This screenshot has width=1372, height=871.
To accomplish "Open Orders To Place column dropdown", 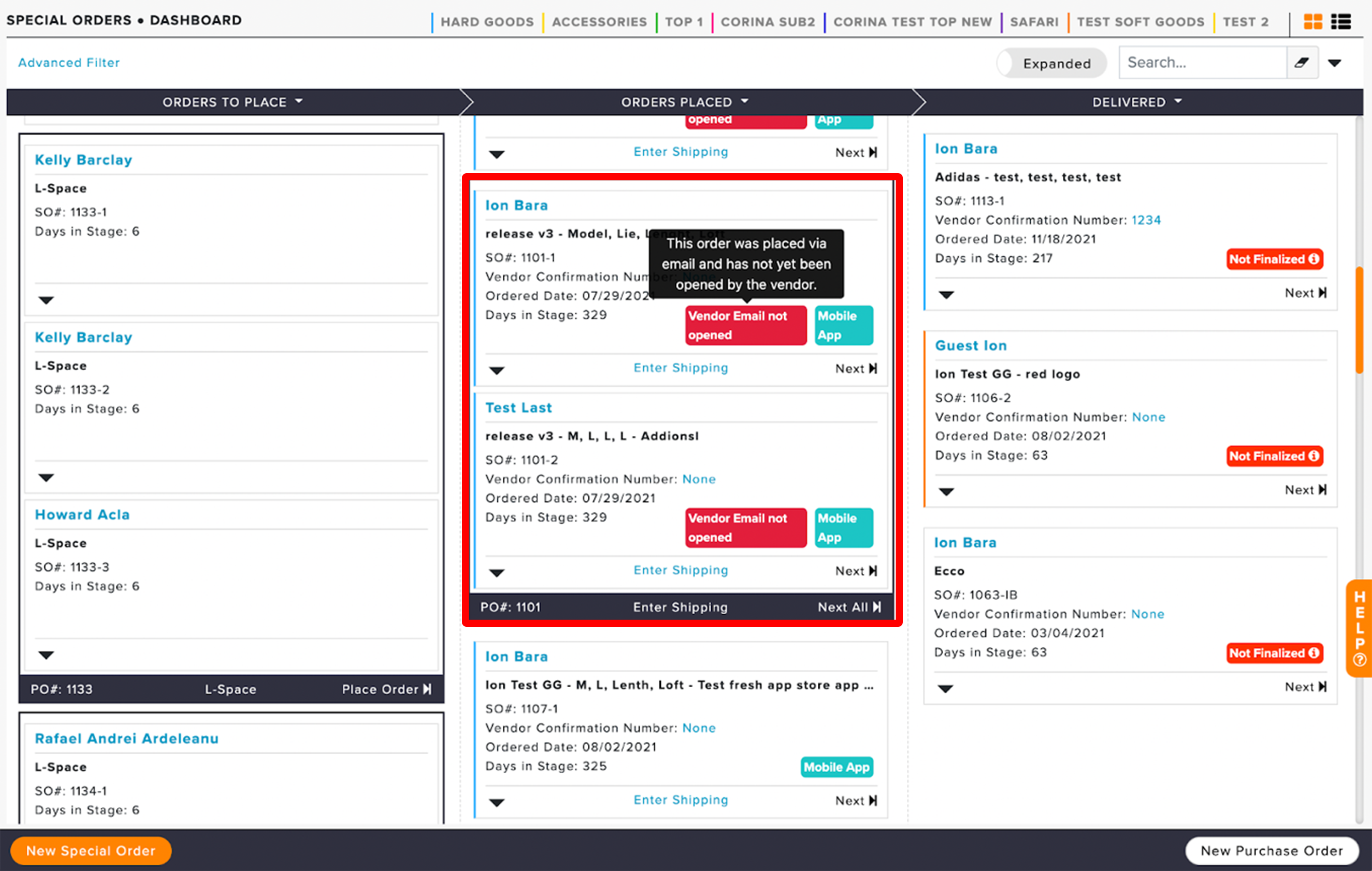I will pos(299,102).
